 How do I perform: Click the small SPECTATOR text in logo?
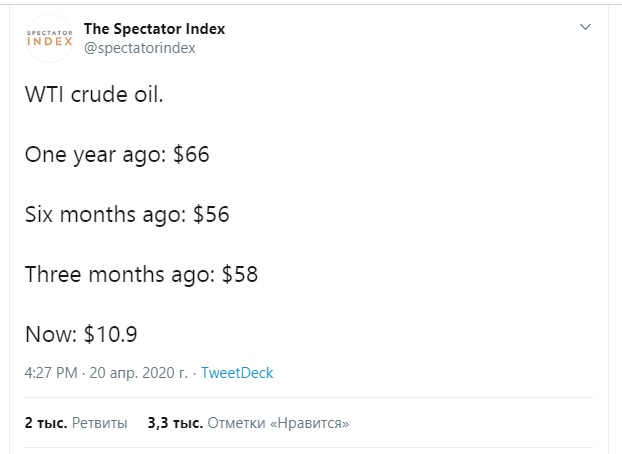point(50,33)
